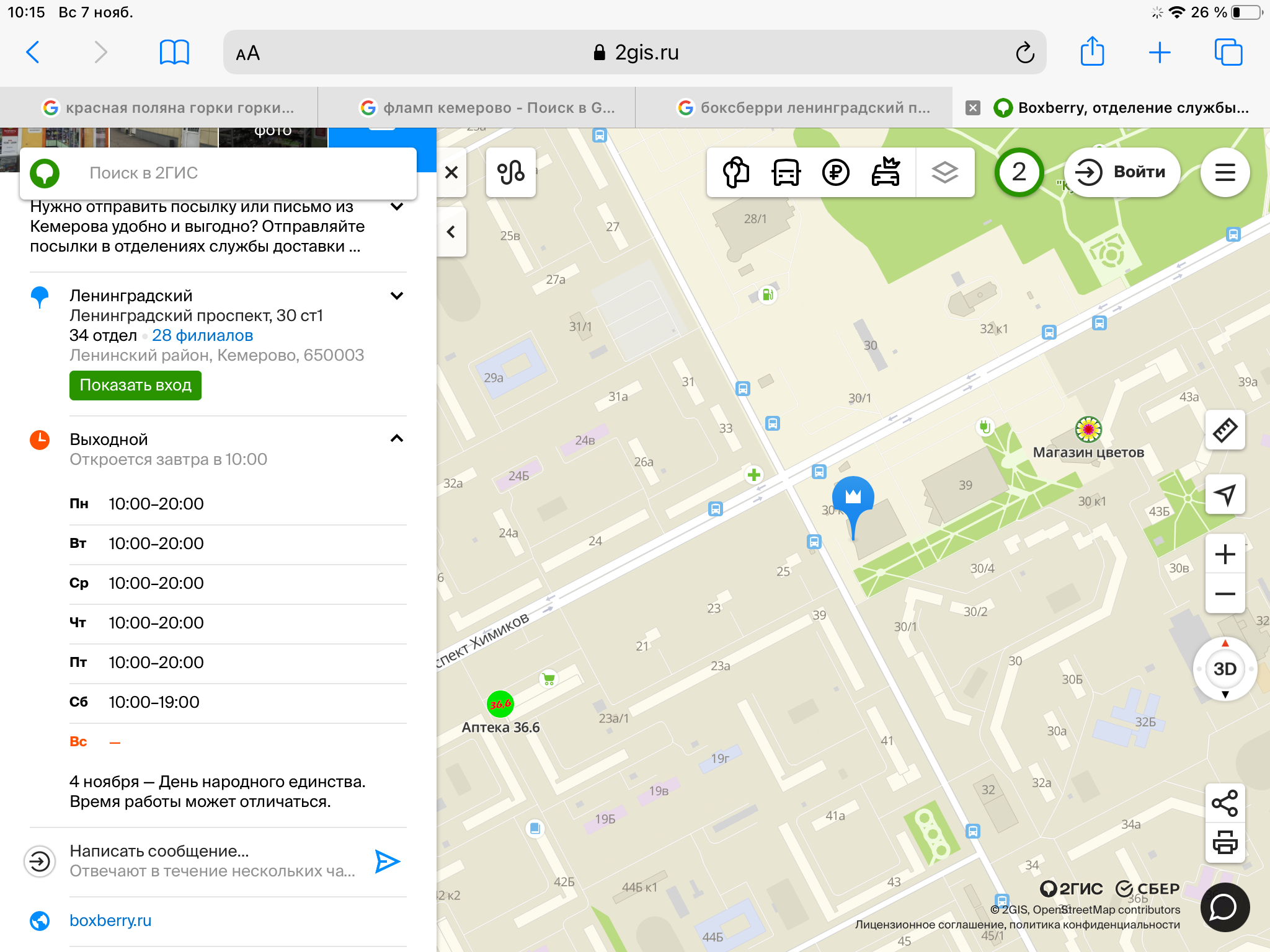1270x952 pixels.
Task: Show all Safari tabs overview
Action: pyautogui.click(x=1228, y=52)
